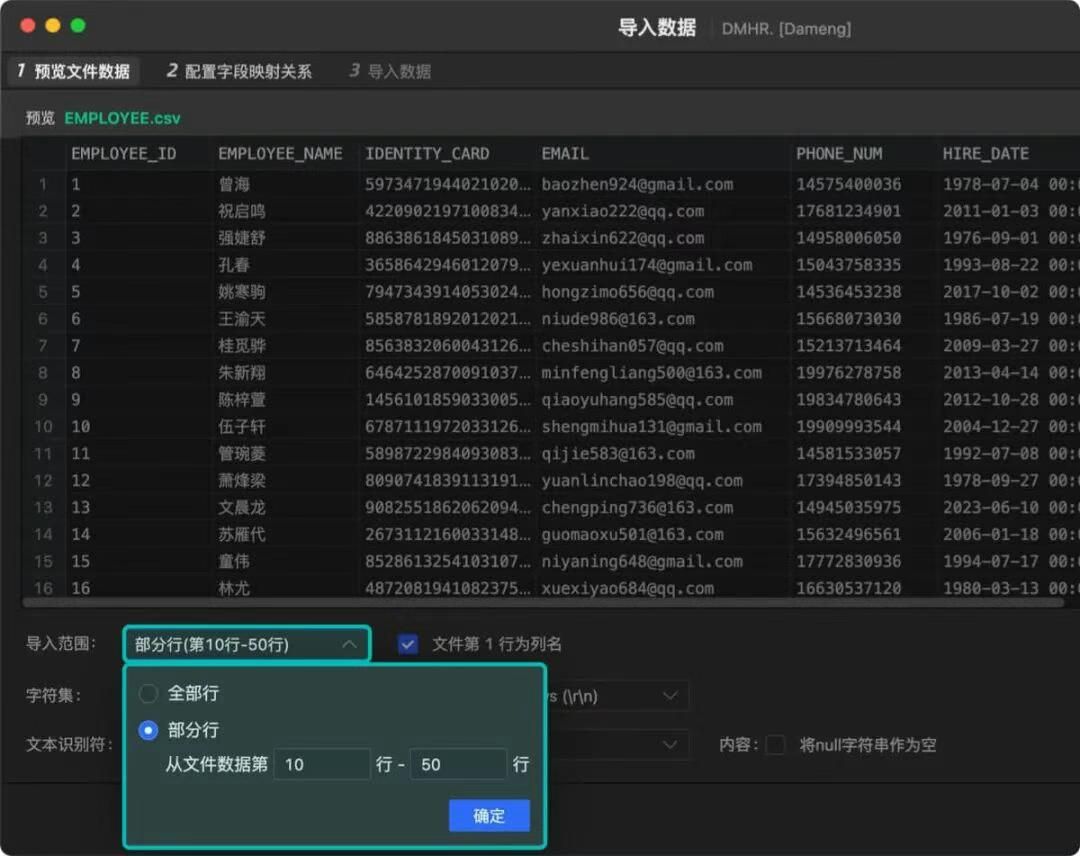The height and width of the screenshot is (856, 1080).
Task: Click phone number 15043758335
Action: (x=849, y=264)
